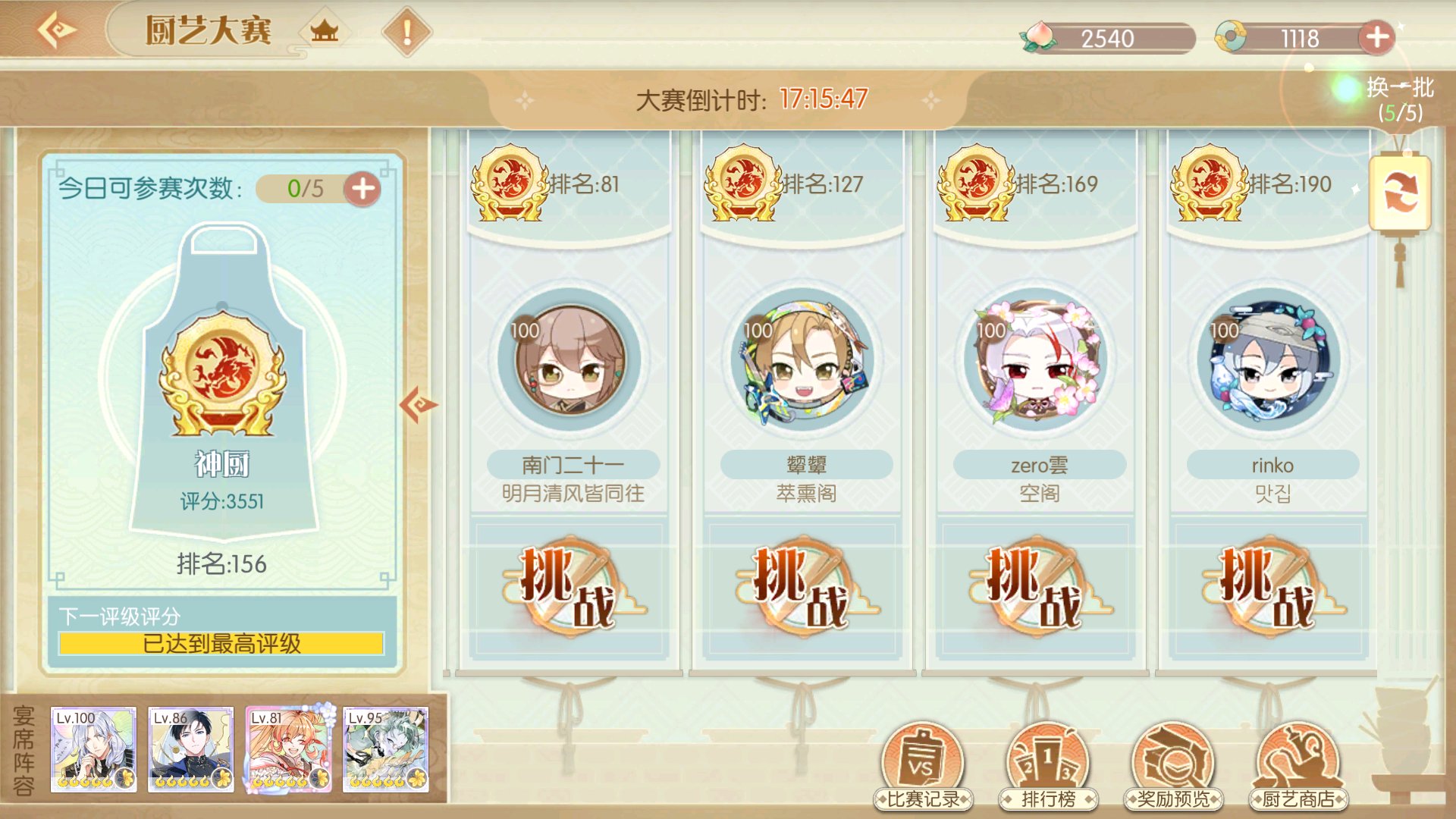Select the Lv.86 banquet lineup card
This screenshot has height=819, width=1456.
(x=190, y=749)
